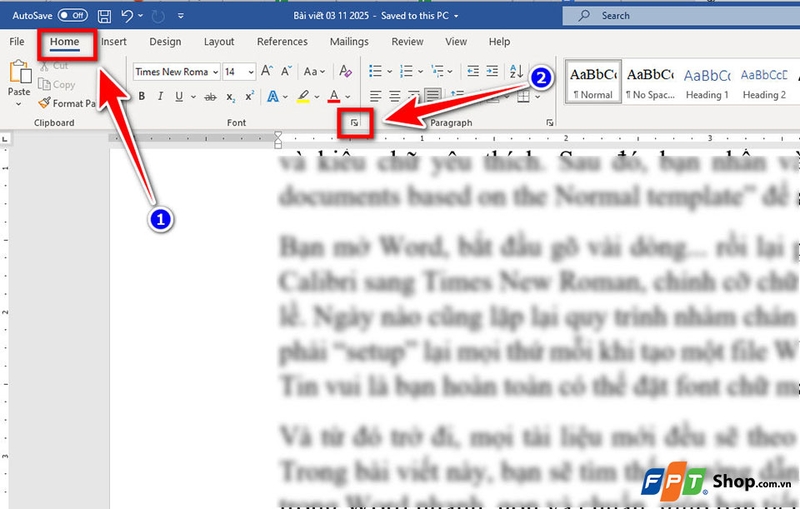Insert a bulleted list
The height and width of the screenshot is (509, 800).
(376, 71)
